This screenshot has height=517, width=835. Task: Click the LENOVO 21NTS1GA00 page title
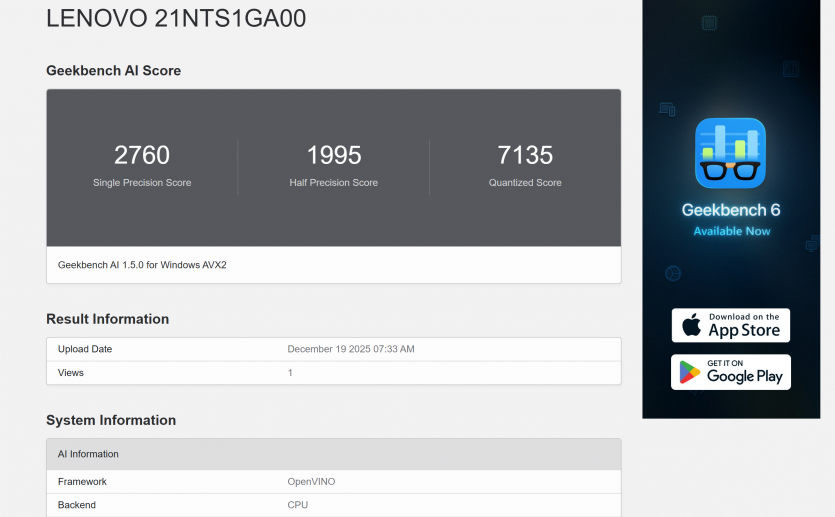(176, 18)
